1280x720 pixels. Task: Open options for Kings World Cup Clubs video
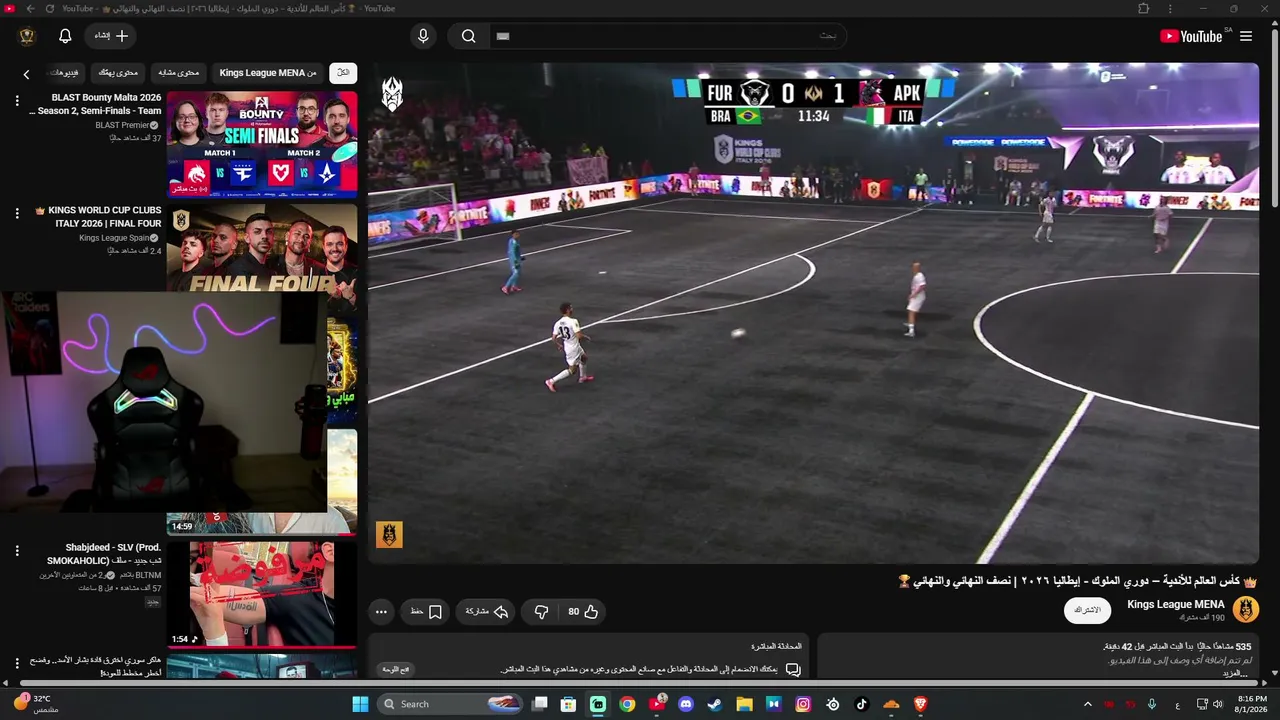(x=17, y=213)
